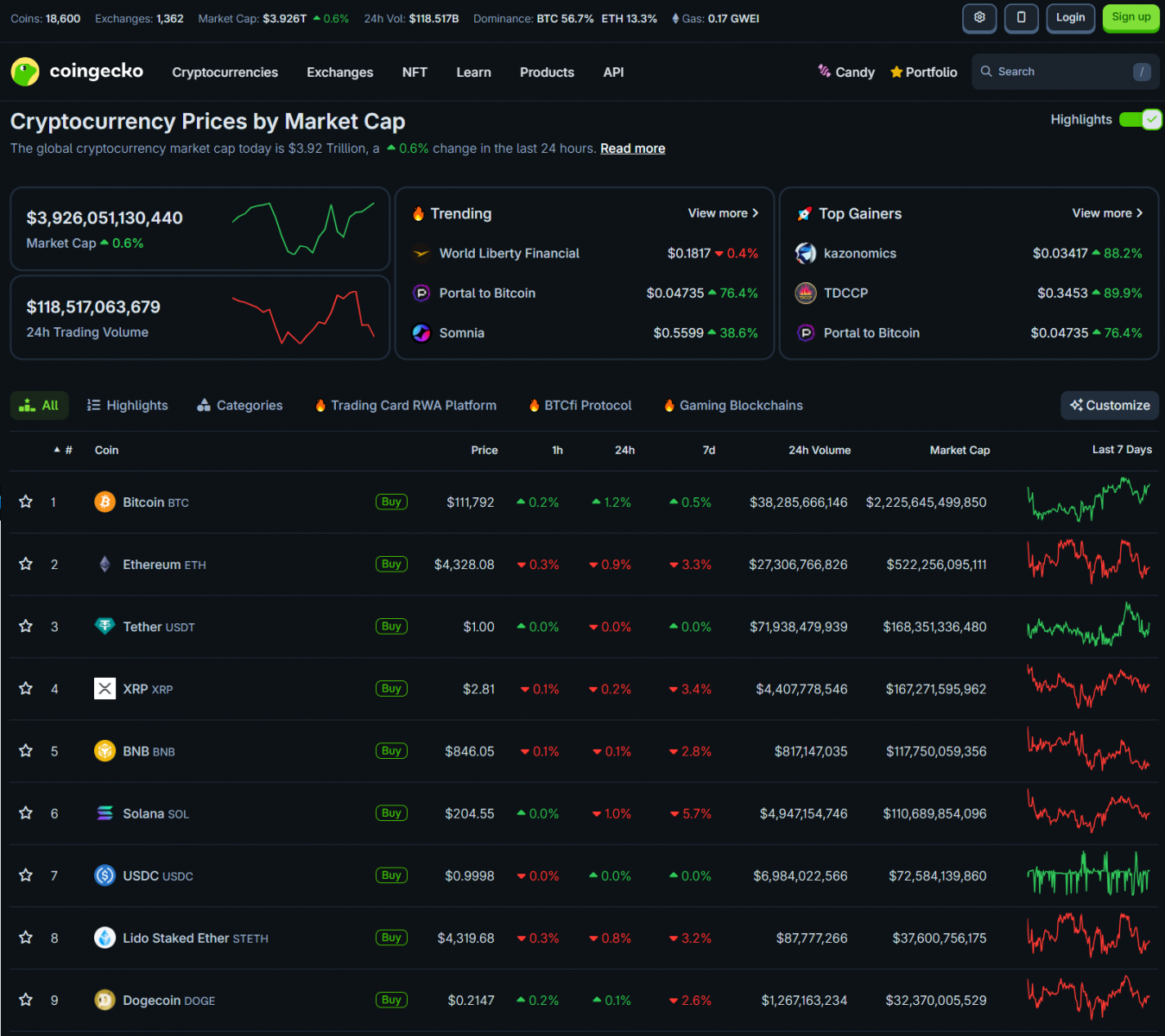Click the mobile app icon near Login
This screenshot has width=1165, height=1036.
point(1021,17)
